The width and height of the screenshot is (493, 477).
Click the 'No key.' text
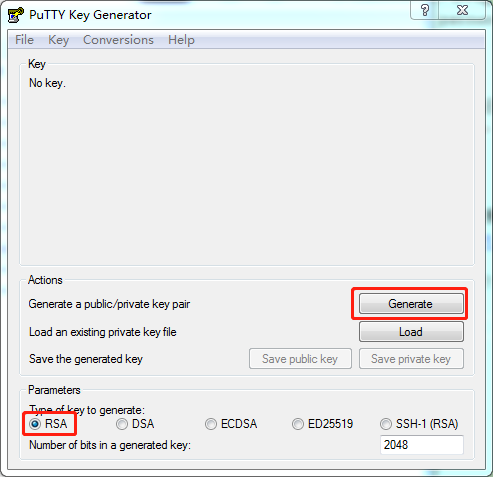[47, 83]
